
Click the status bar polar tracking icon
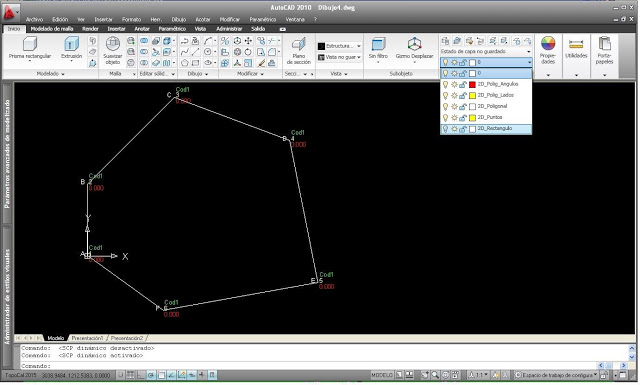(x=151, y=375)
